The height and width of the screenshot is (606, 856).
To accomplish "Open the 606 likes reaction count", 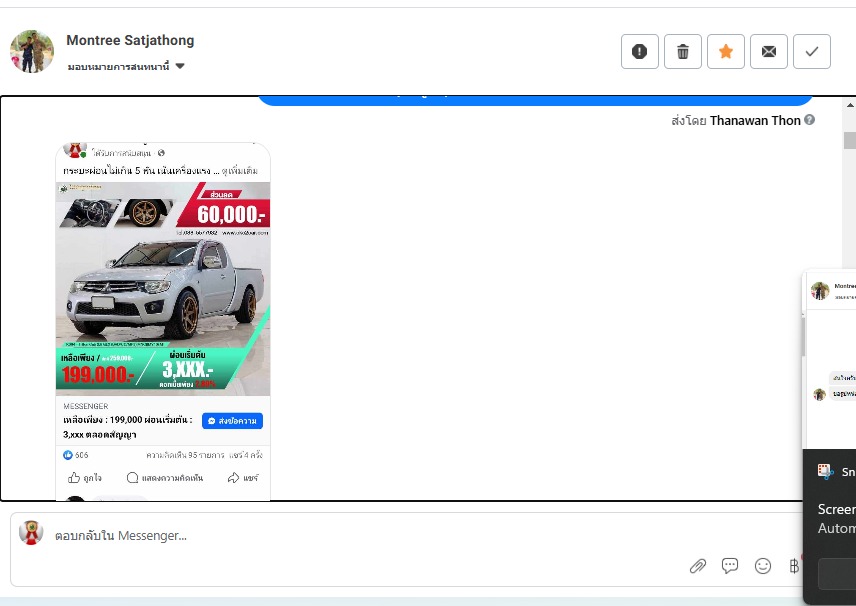I will (75, 455).
